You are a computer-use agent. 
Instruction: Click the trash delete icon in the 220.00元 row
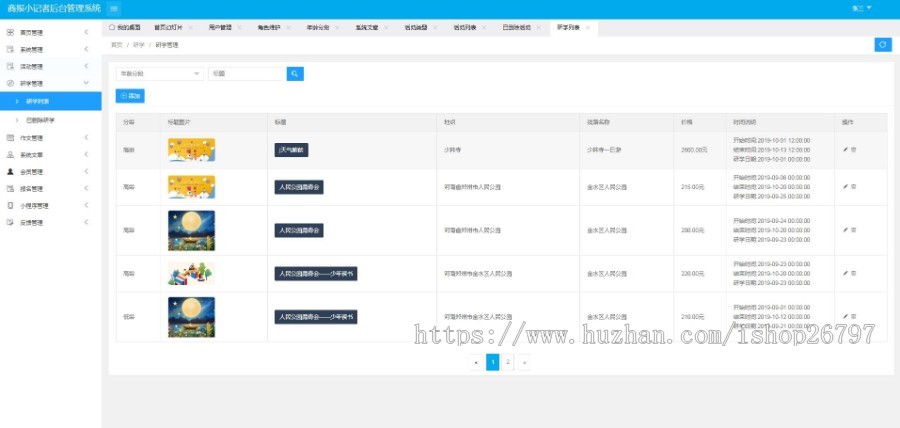pyautogui.click(x=854, y=273)
